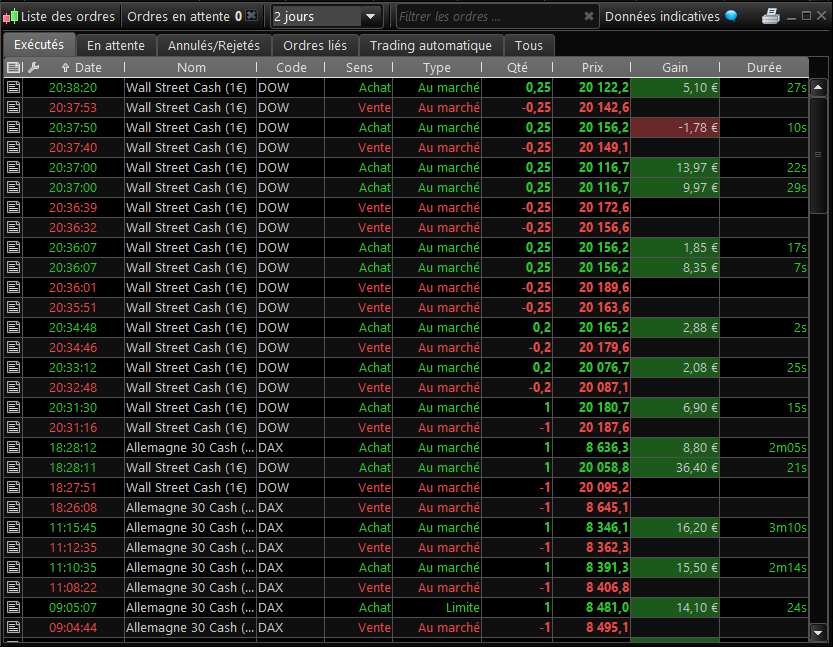
Task: Open the Ordres liés tab
Action: pyautogui.click(x=315, y=46)
